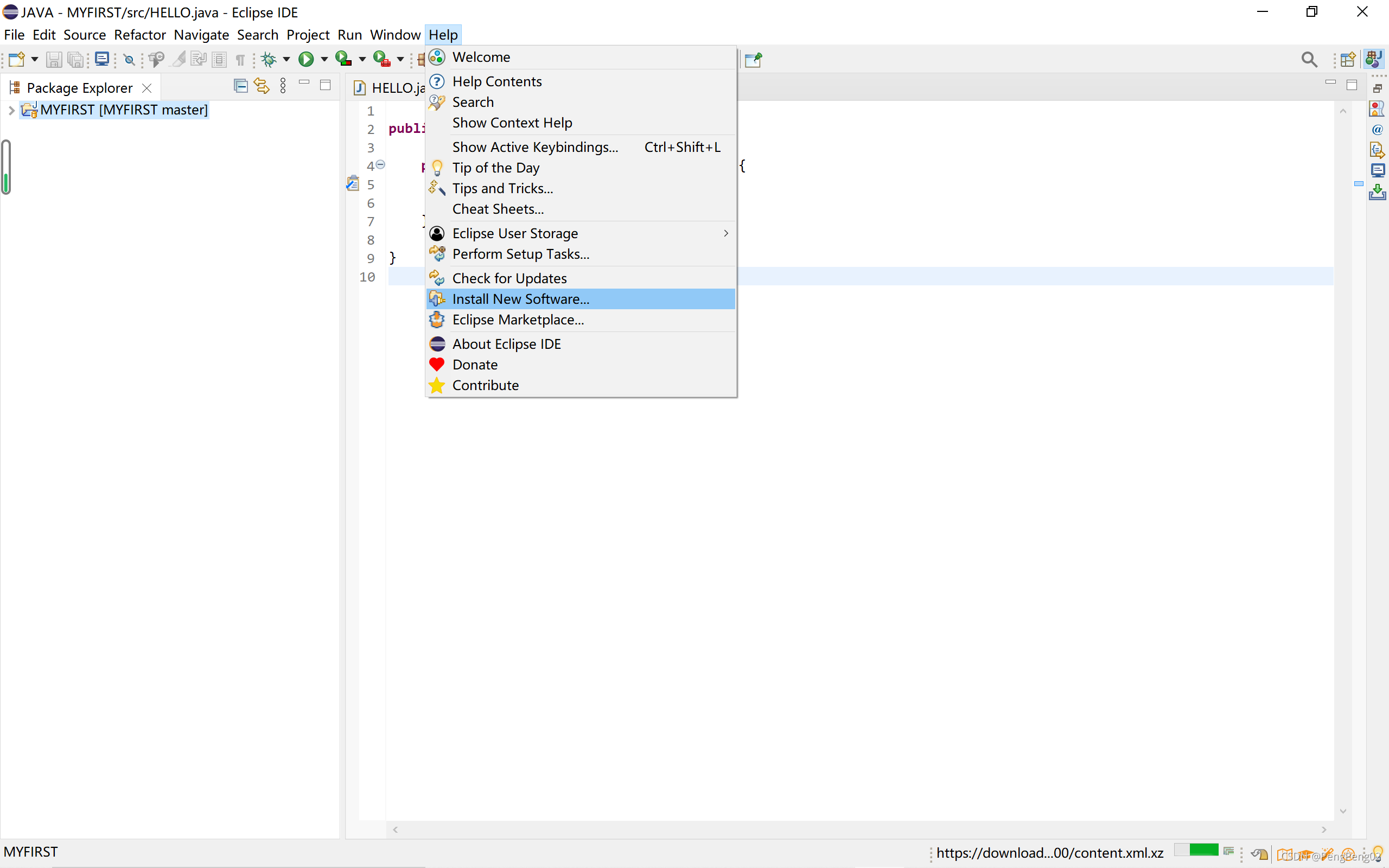This screenshot has height=868, width=1389.
Task: Click Open Perspective icon at top right
Action: click(1347, 59)
